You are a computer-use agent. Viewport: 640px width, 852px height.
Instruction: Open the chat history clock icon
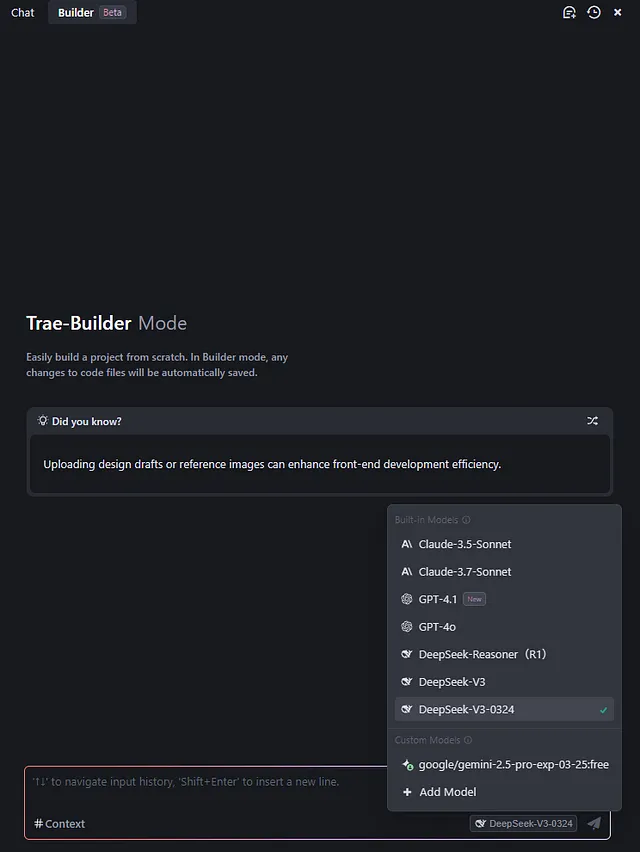pyautogui.click(x=594, y=12)
